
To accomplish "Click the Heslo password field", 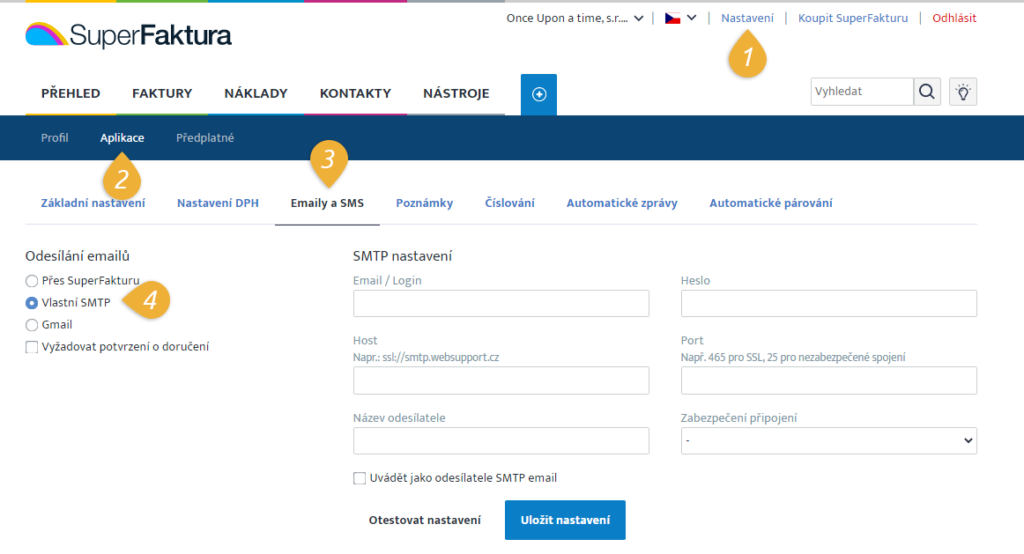I will (x=829, y=304).
